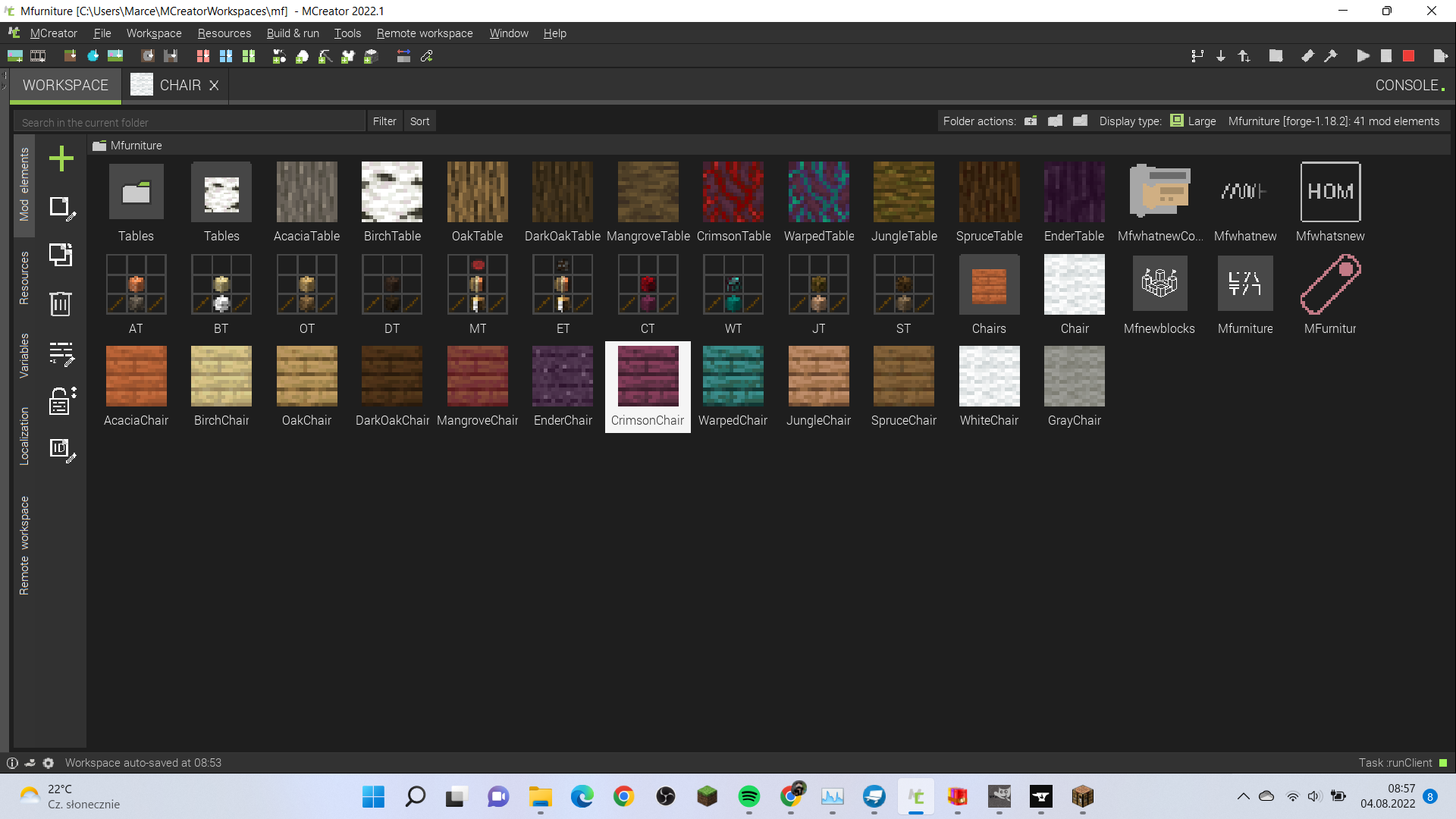Select the CrimsonChair mod element

click(648, 387)
